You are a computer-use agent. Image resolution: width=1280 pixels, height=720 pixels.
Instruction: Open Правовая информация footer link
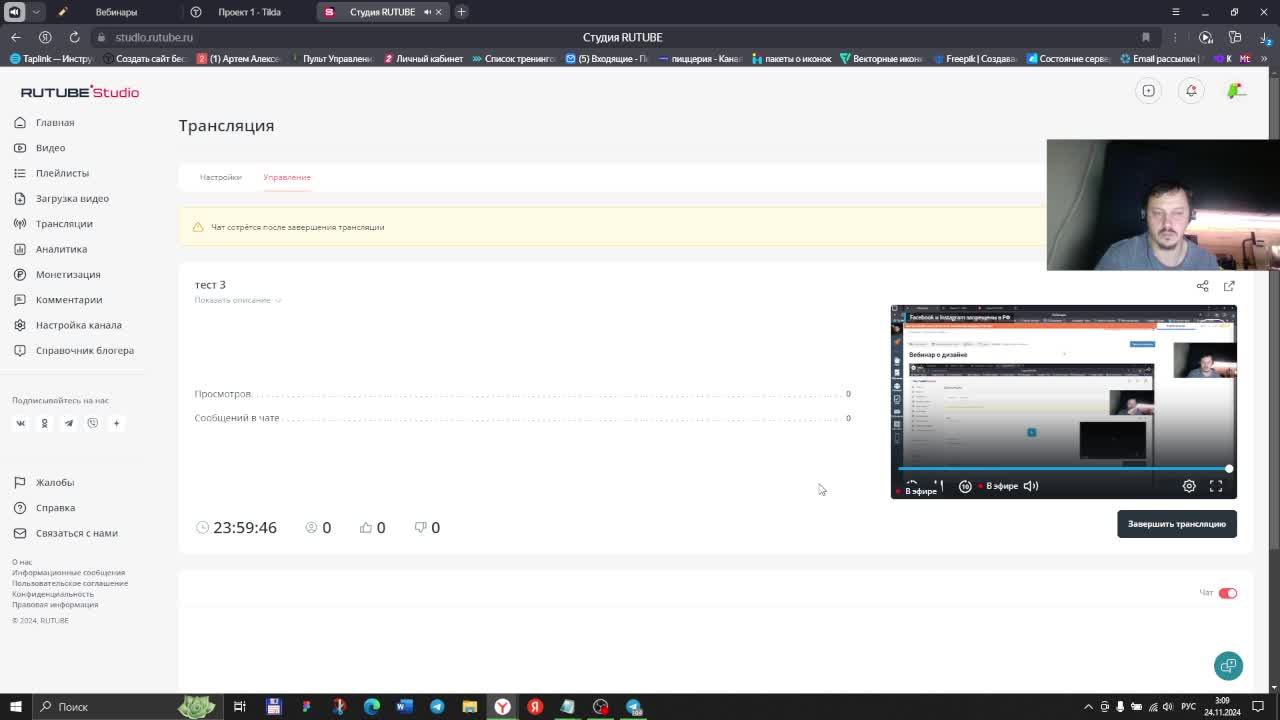point(55,604)
